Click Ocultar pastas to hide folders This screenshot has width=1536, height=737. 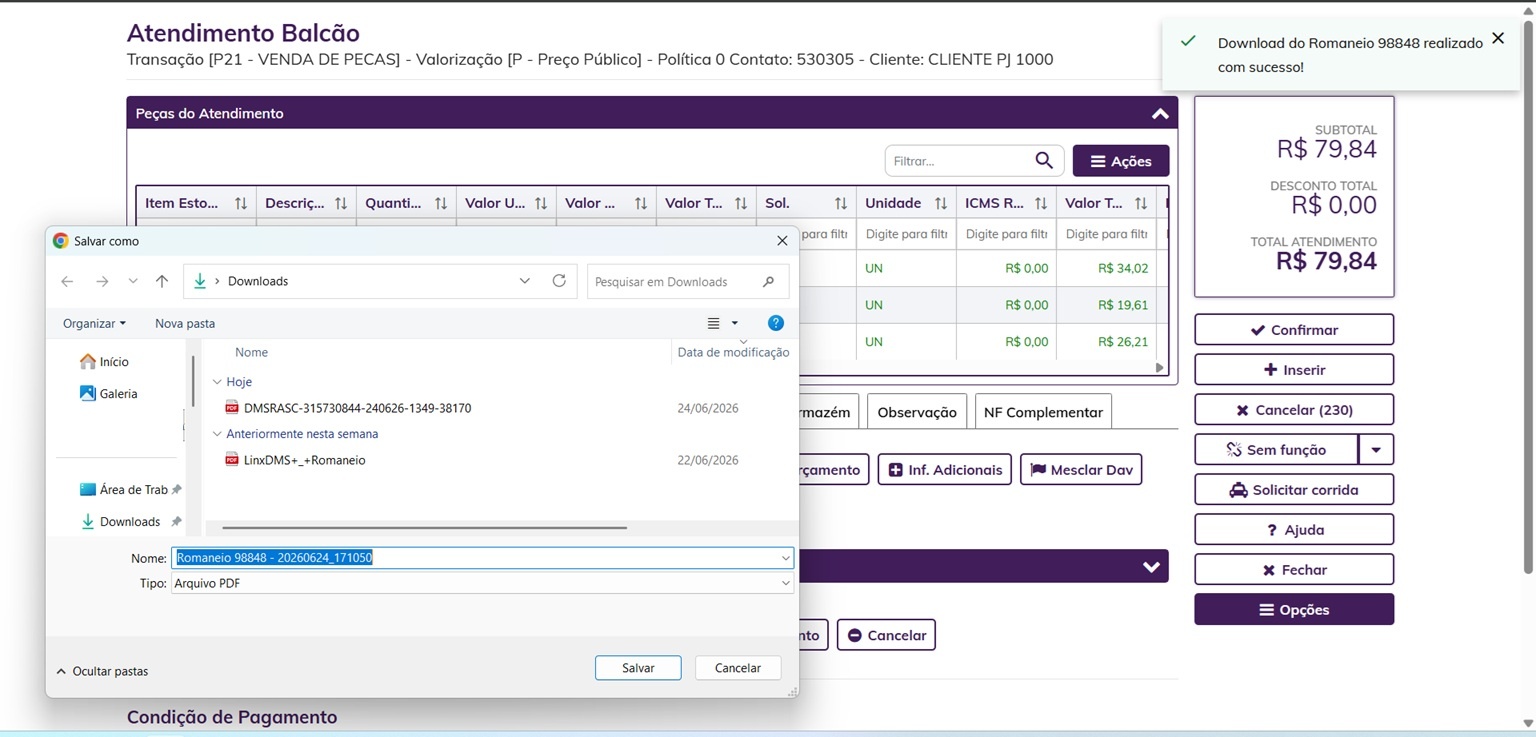pyautogui.click(x=102, y=671)
